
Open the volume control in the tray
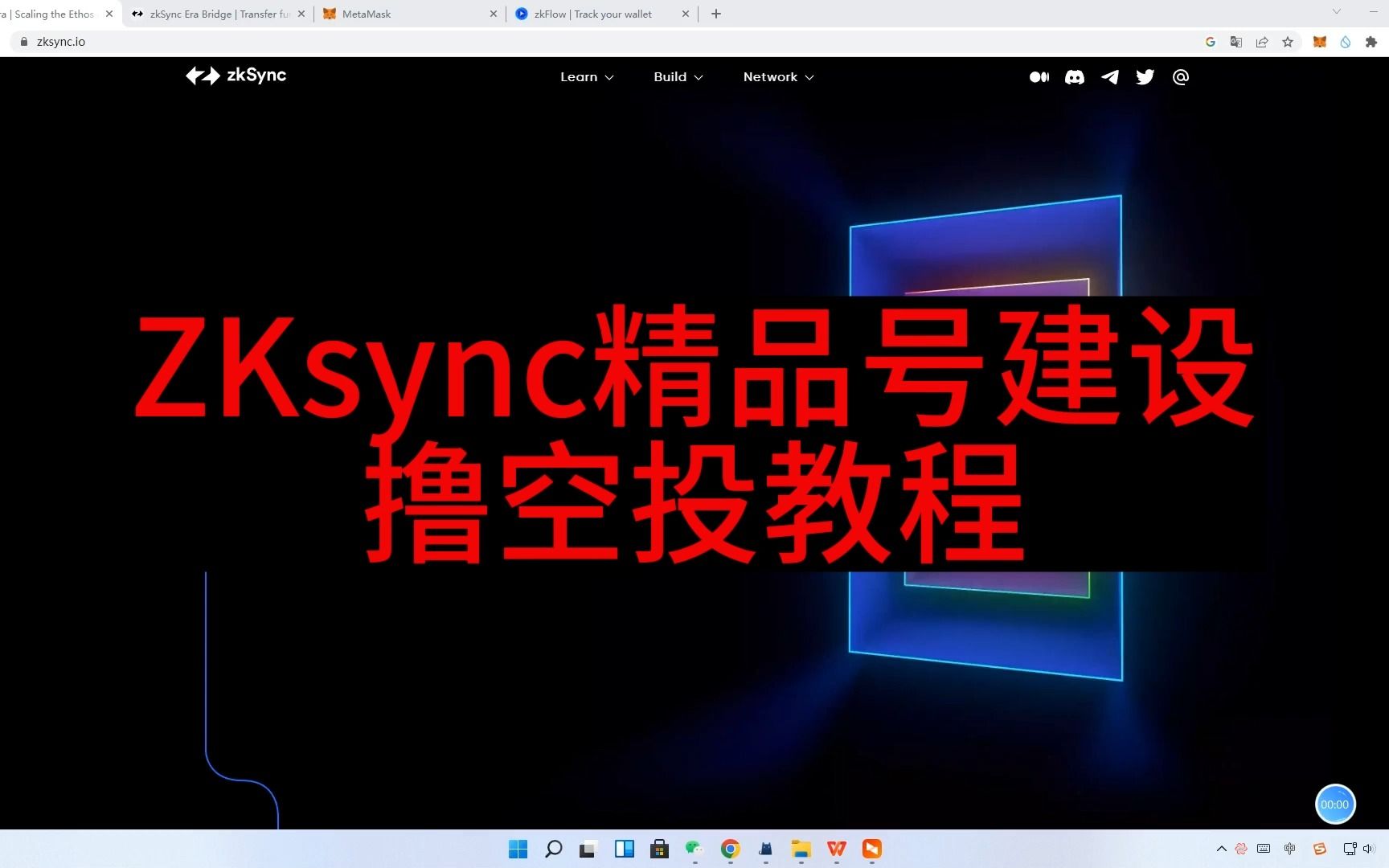pyautogui.click(x=1368, y=849)
